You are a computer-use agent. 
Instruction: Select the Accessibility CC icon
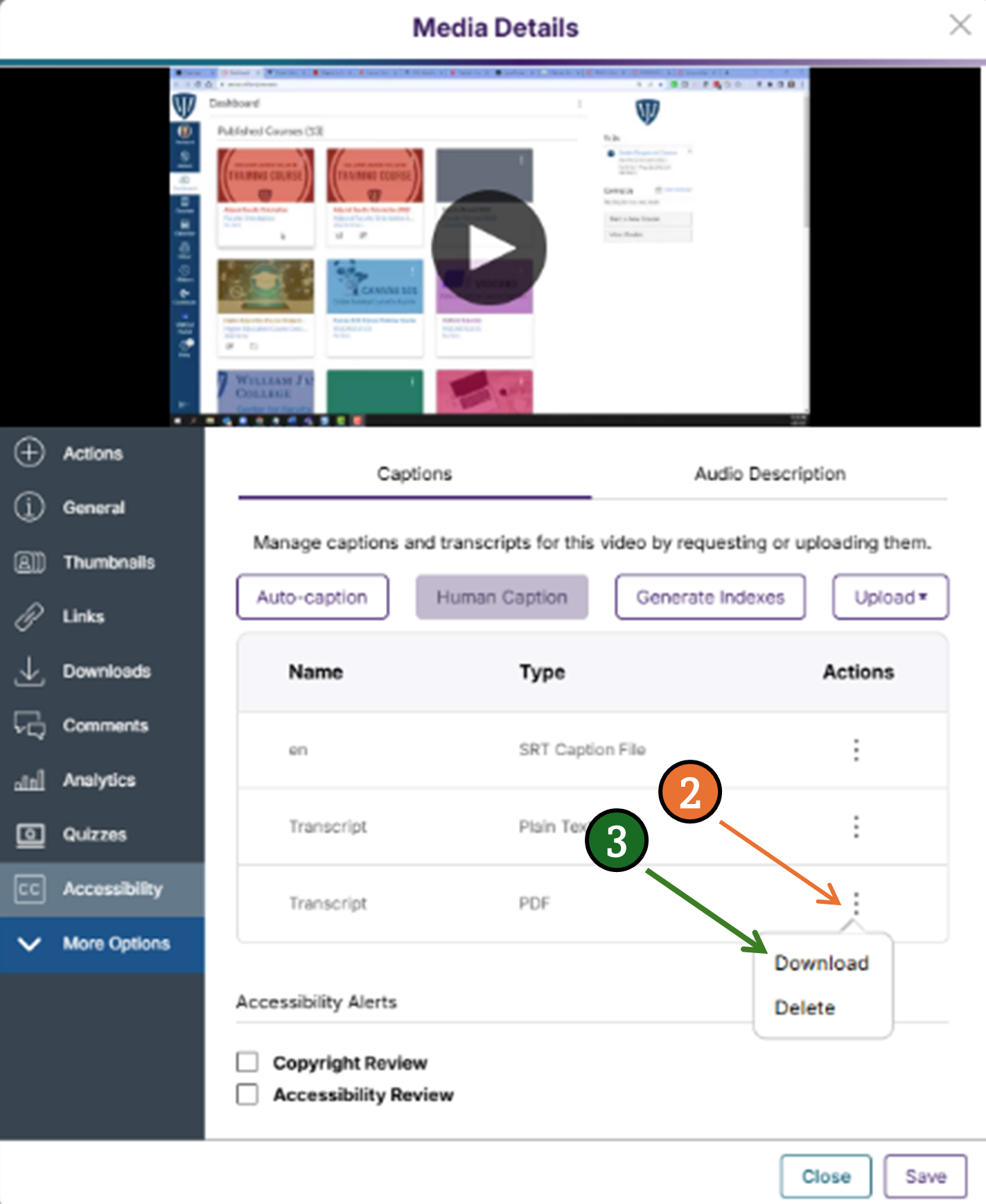point(29,889)
